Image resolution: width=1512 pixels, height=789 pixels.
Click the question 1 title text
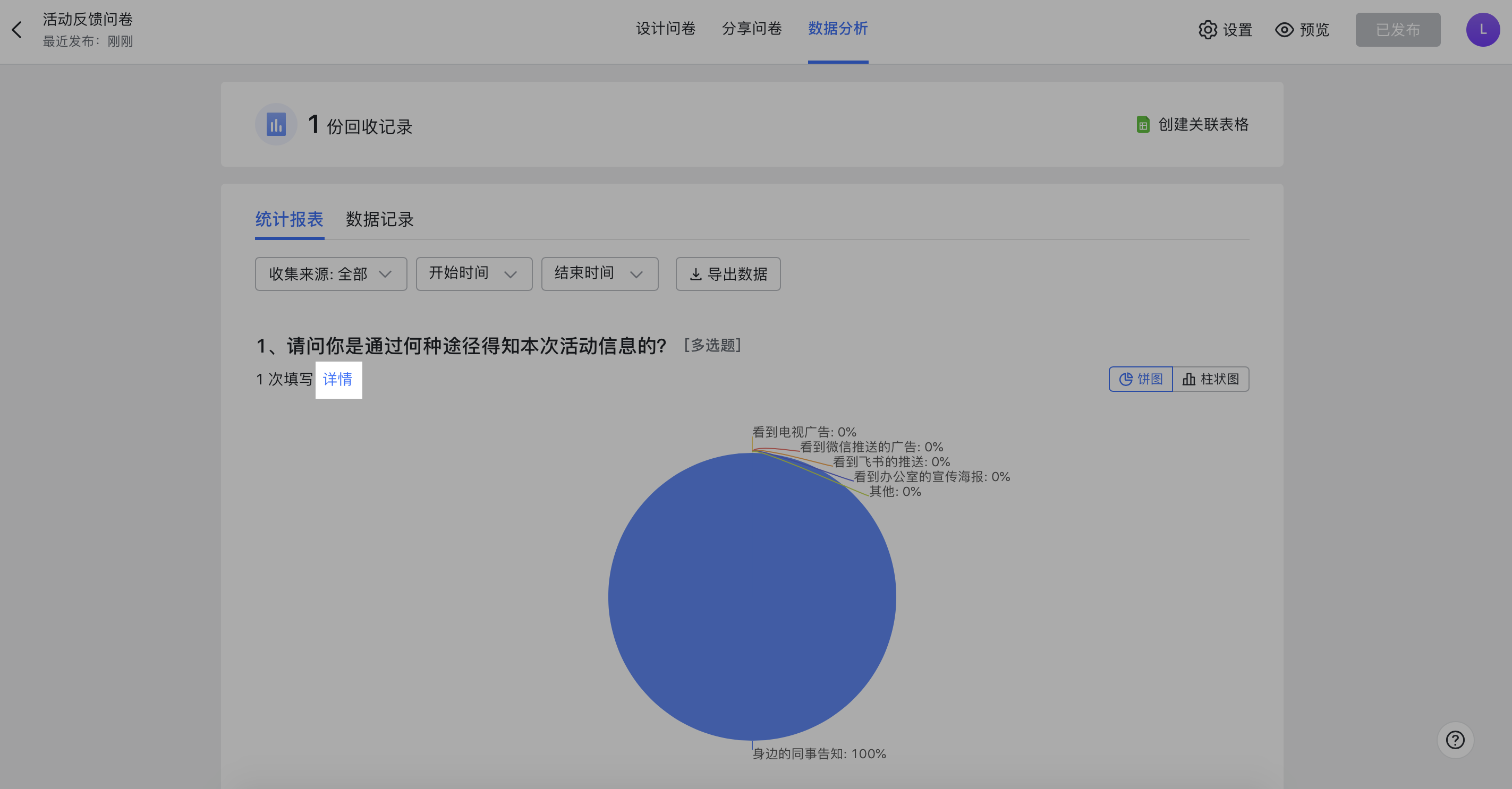coord(461,346)
